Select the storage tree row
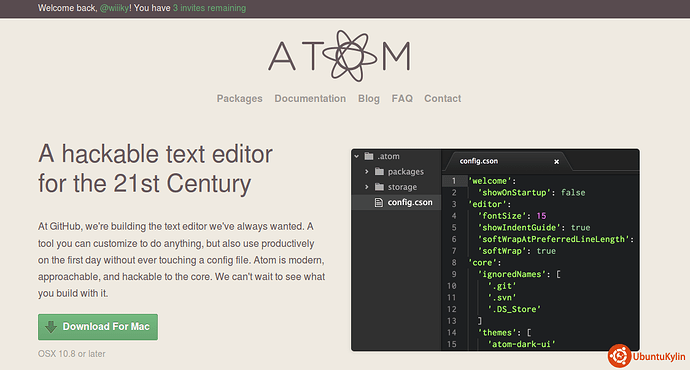The image size is (690, 370). coord(396,187)
